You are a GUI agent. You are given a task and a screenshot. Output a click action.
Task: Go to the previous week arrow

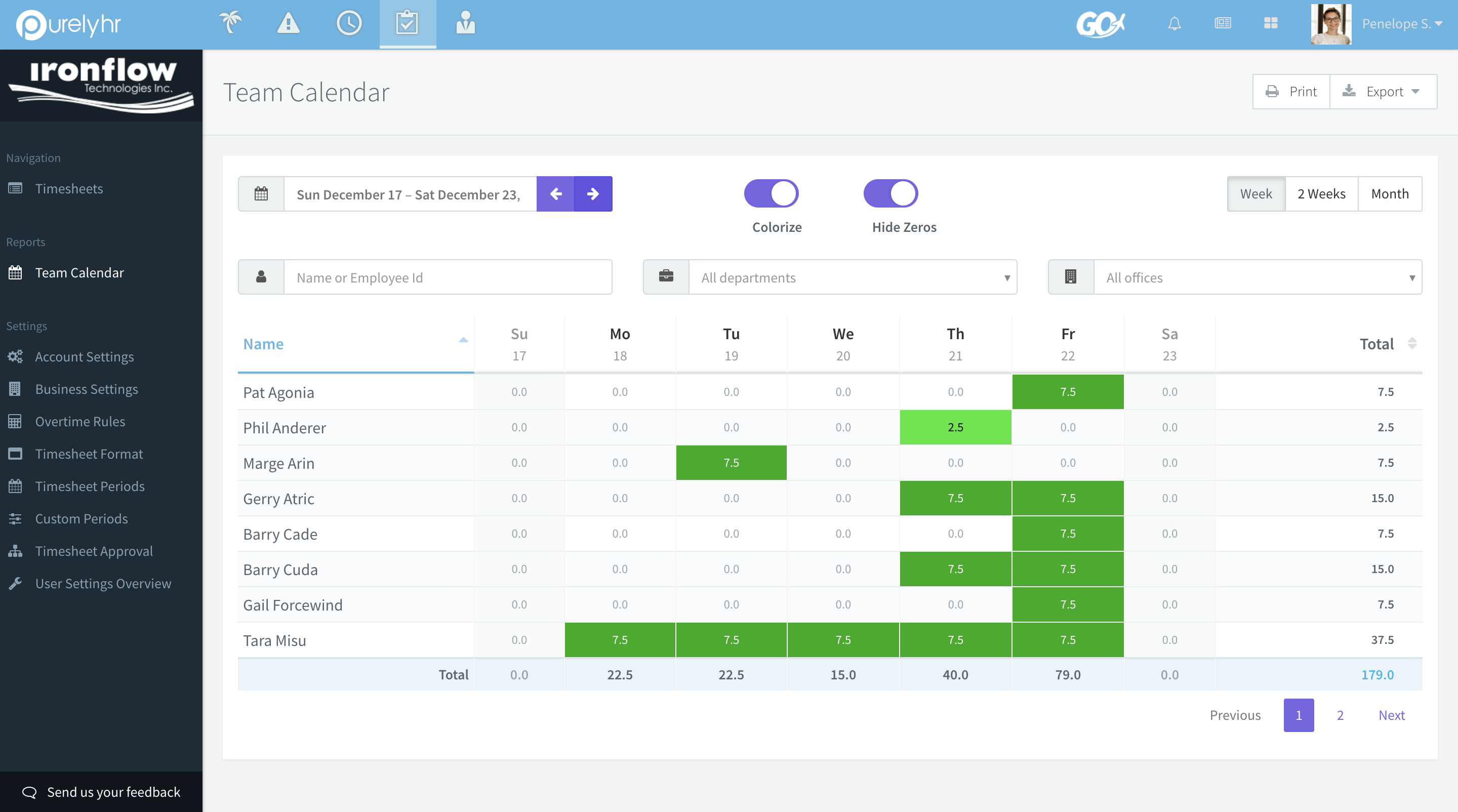(x=555, y=194)
